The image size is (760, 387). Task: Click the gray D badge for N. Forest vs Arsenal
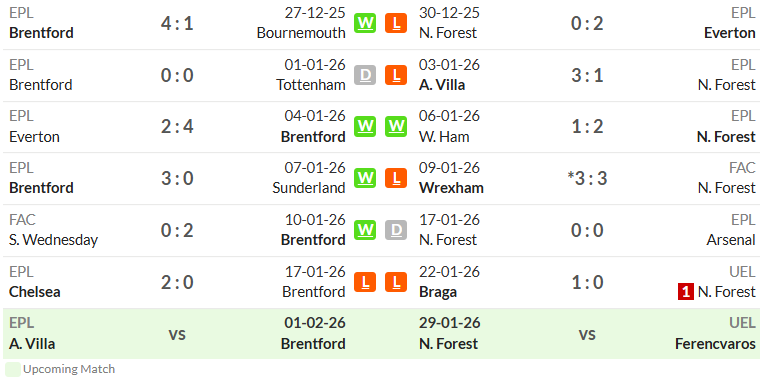[396, 230]
